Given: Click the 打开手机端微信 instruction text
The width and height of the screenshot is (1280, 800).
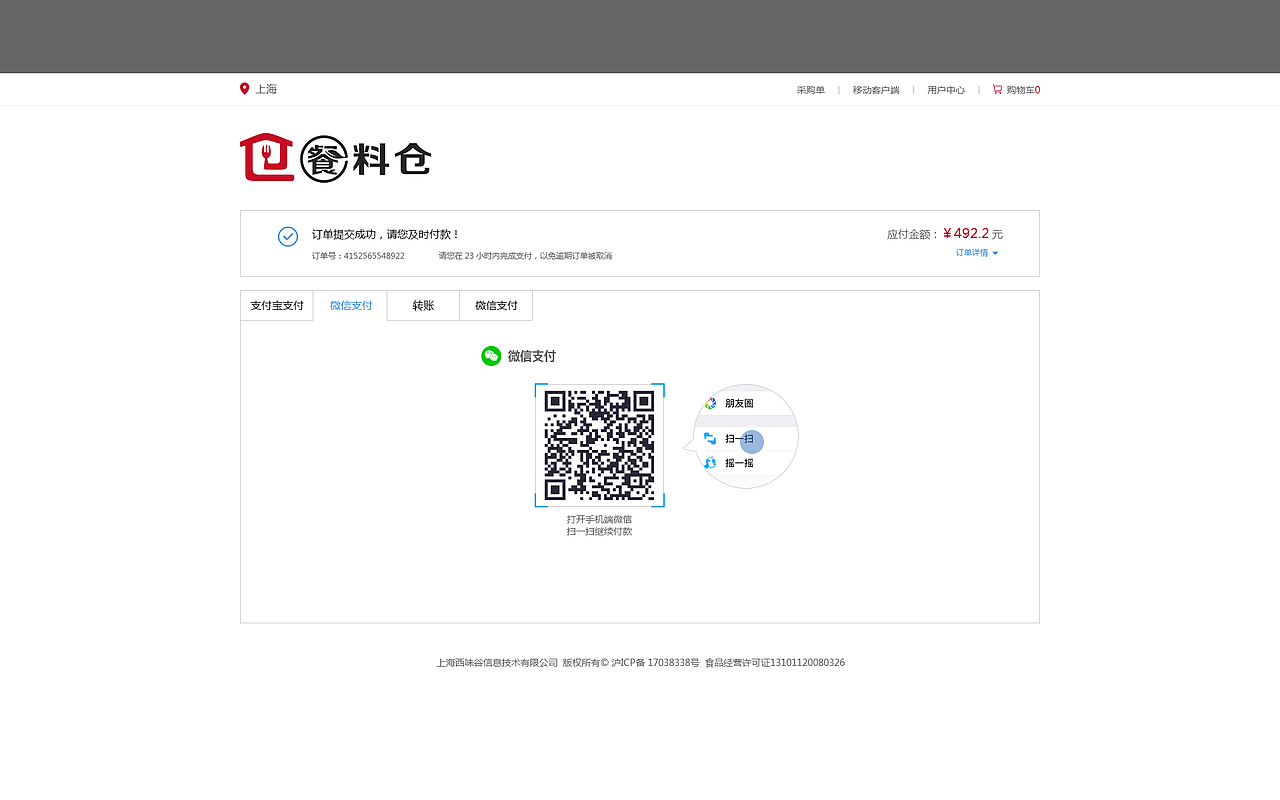Looking at the screenshot, I should [599, 519].
